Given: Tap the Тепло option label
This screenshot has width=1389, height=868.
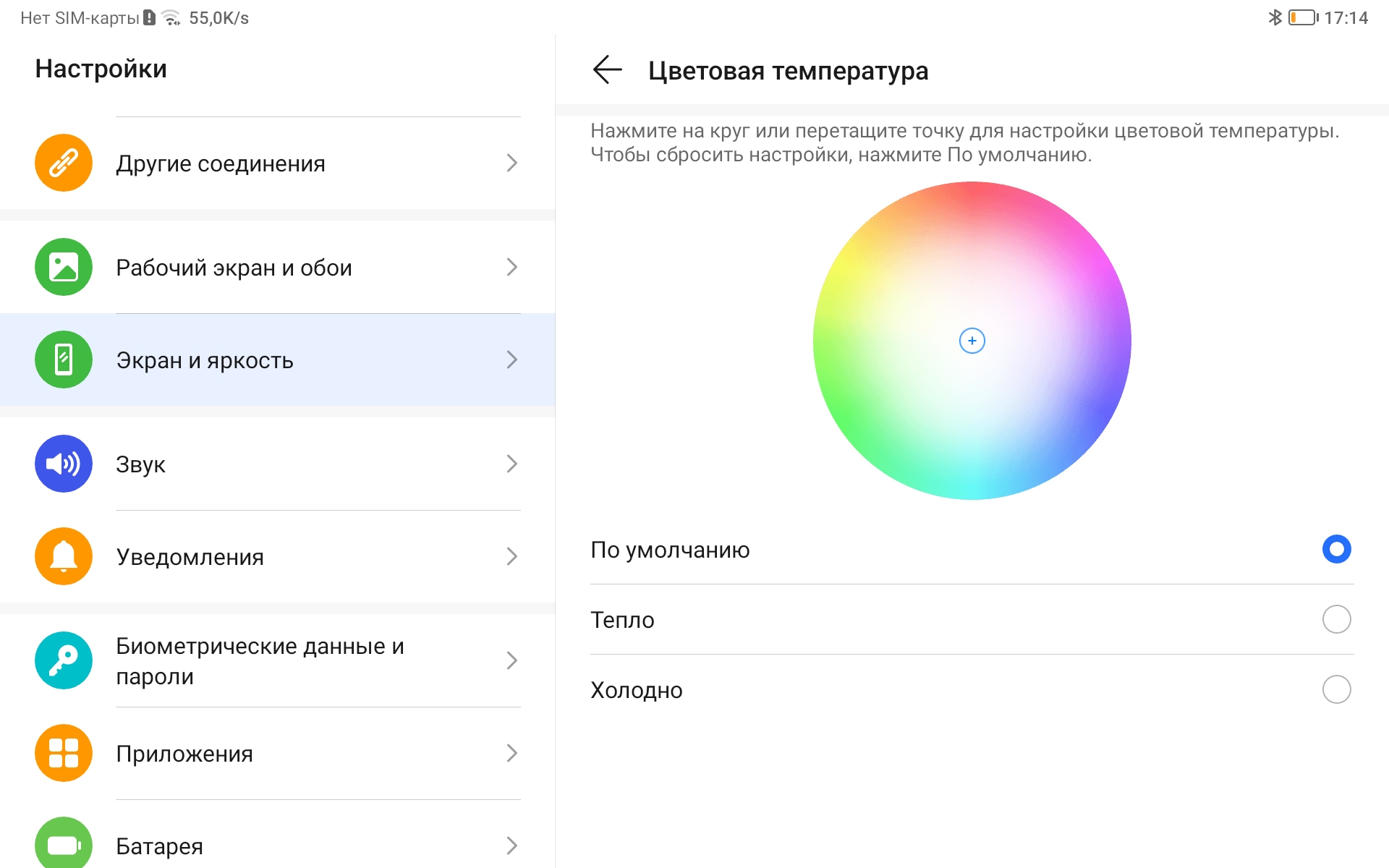Looking at the screenshot, I should coord(622,620).
